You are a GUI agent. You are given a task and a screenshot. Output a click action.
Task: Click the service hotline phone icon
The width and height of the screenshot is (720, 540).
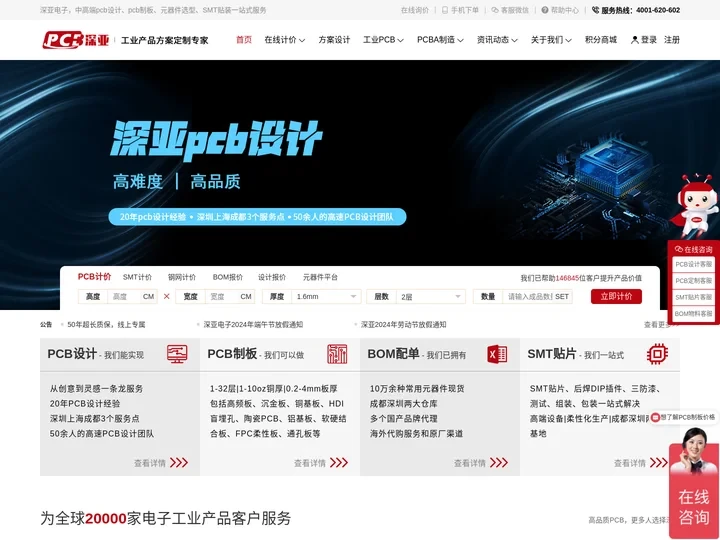click(596, 10)
